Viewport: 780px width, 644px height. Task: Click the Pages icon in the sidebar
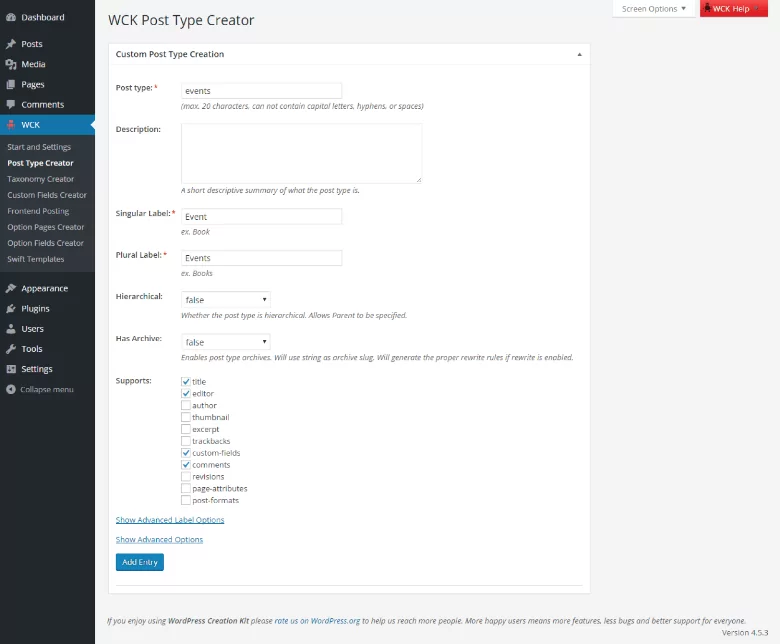pyautogui.click(x=11, y=85)
